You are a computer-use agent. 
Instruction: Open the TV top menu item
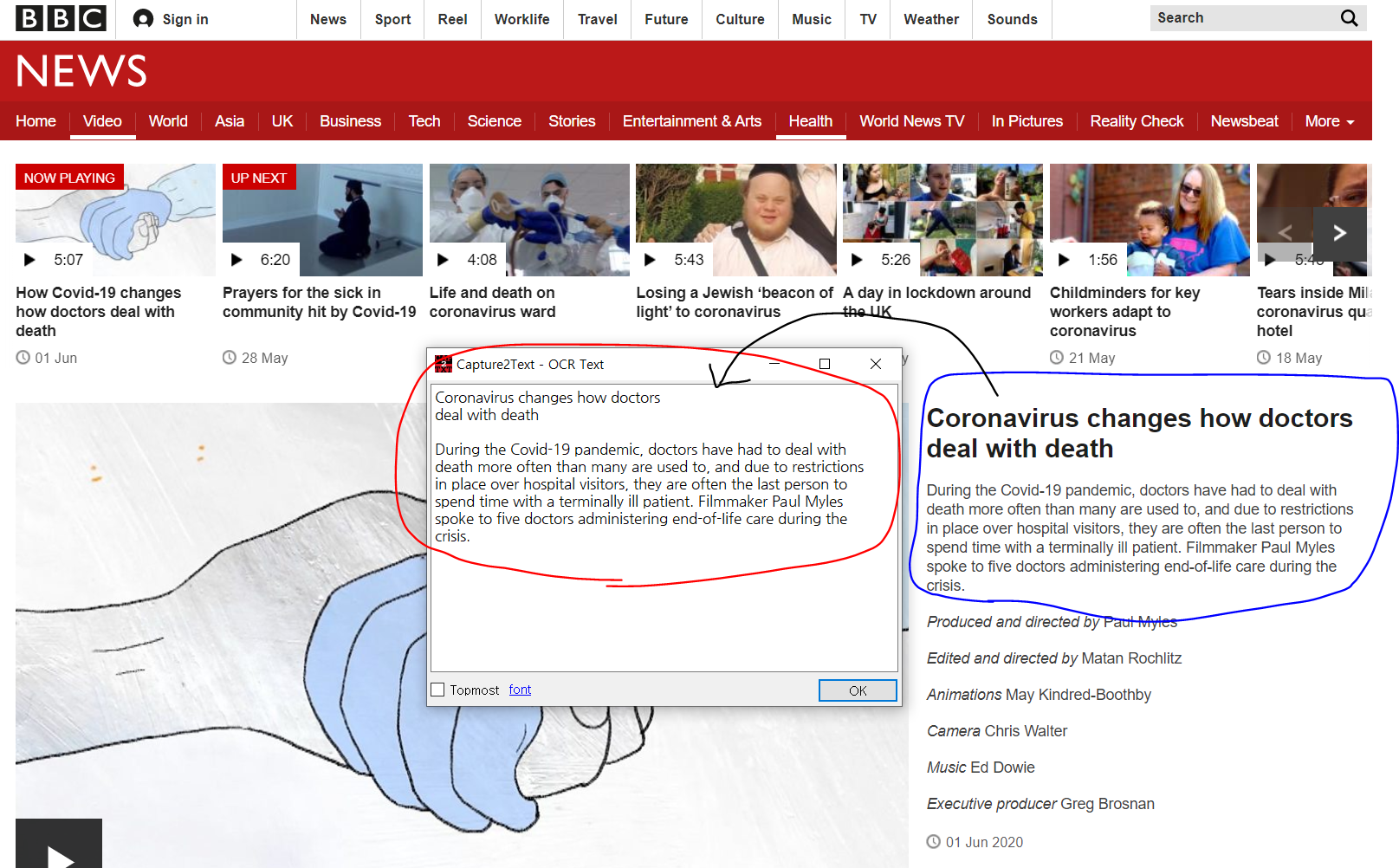point(868,19)
